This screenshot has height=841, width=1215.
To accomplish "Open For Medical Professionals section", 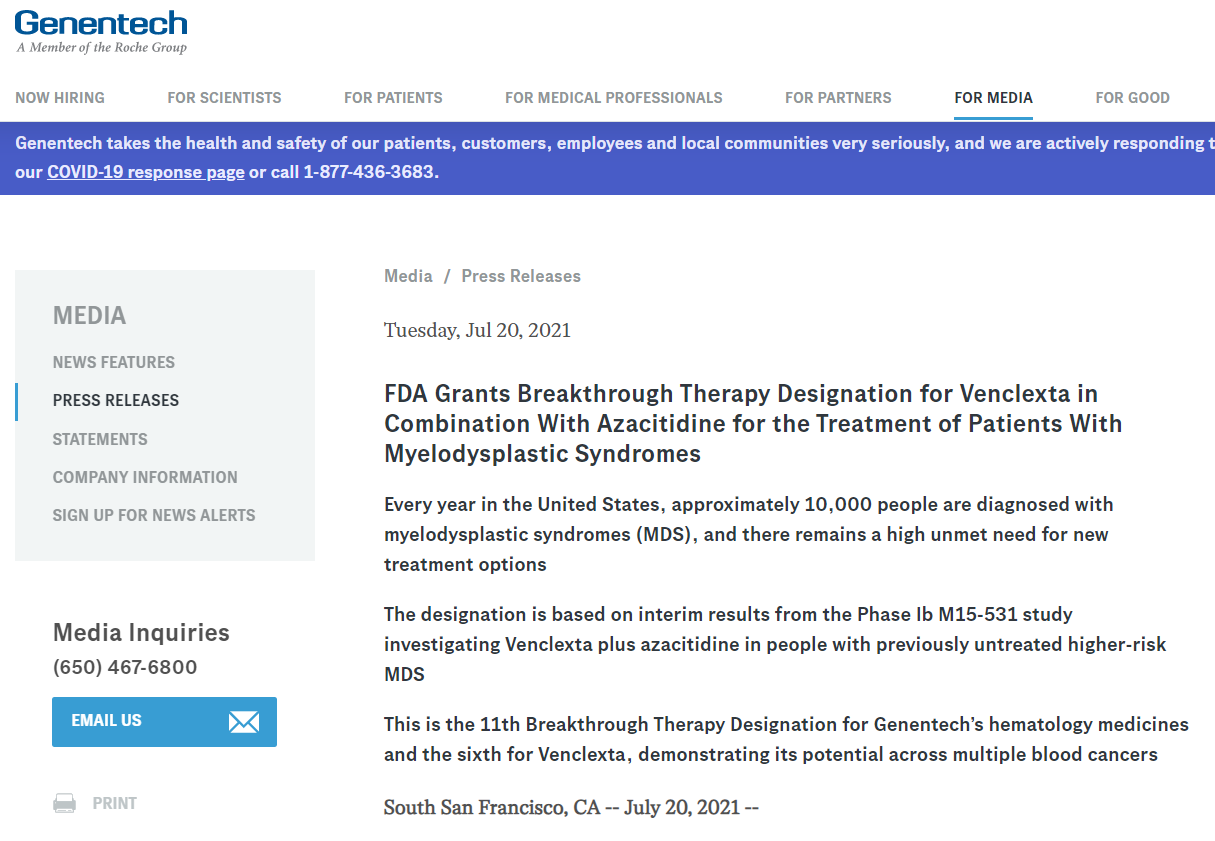I will click(614, 98).
